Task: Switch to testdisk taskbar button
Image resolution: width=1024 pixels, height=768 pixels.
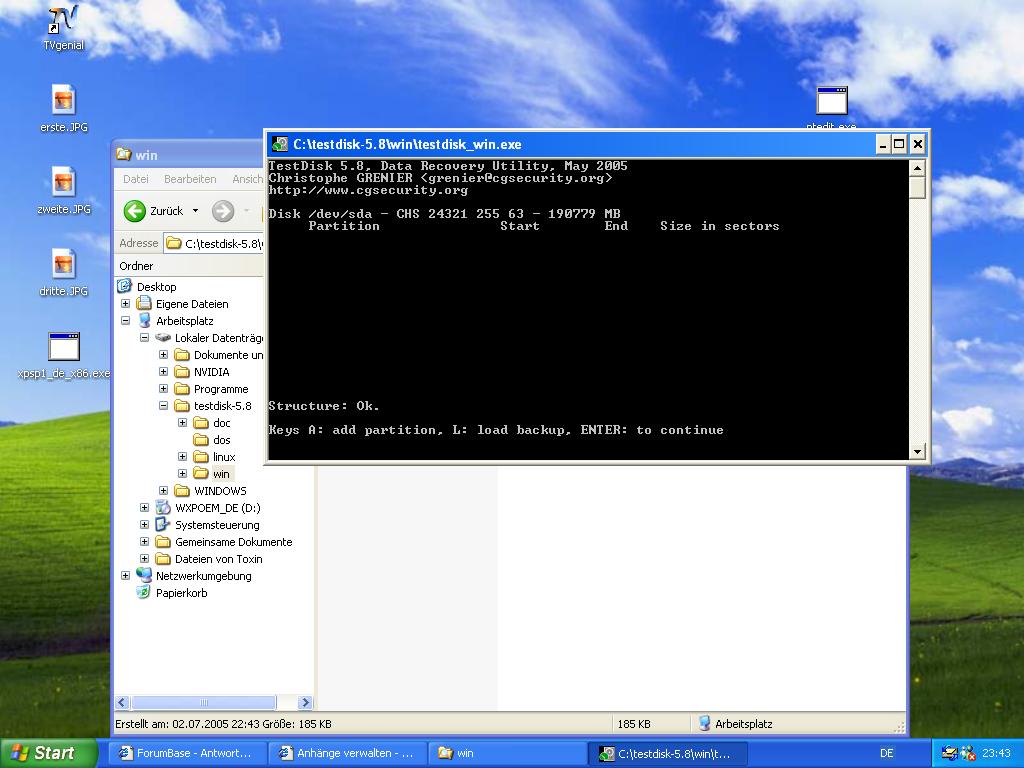Action: click(667, 753)
